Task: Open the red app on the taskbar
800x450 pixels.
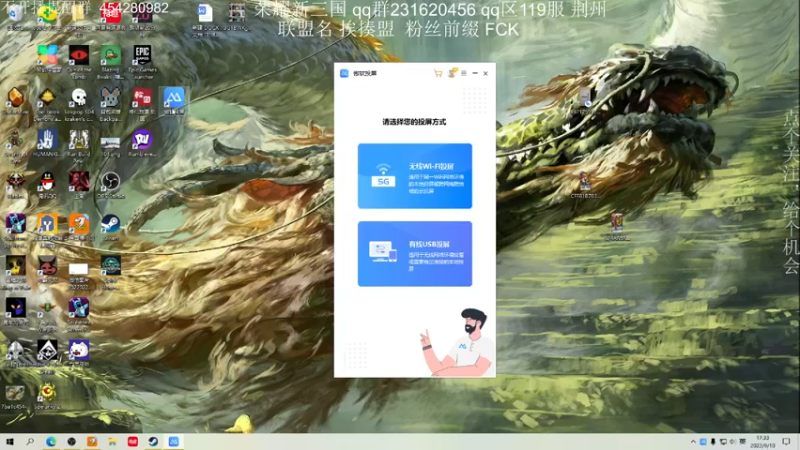Action: pyautogui.click(x=133, y=442)
